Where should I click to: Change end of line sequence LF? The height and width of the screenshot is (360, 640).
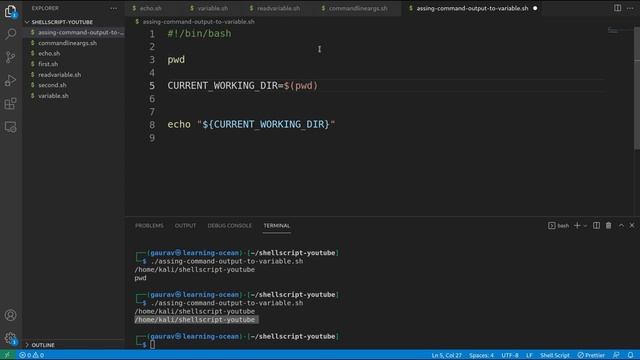click(x=529, y=355)
